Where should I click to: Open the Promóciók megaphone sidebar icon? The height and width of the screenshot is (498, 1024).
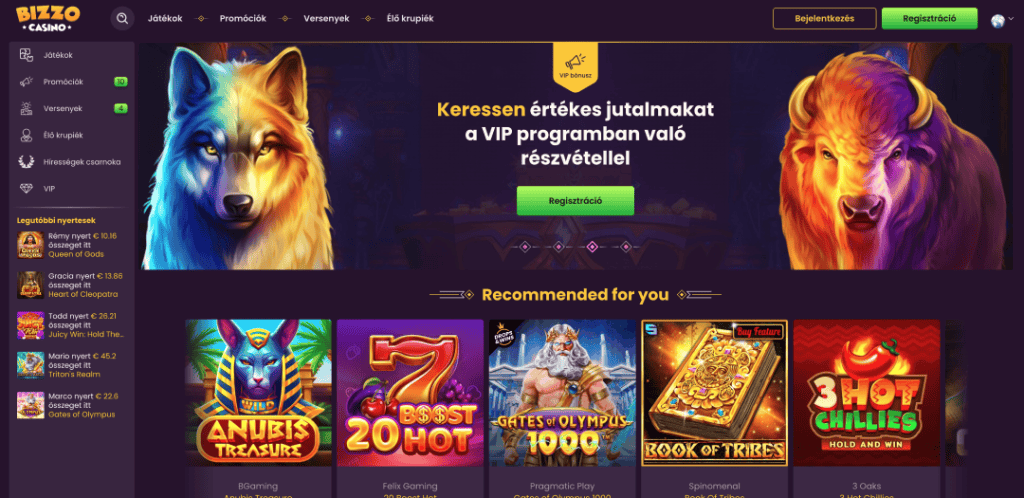pyautogui.click(x=26, y=82)
